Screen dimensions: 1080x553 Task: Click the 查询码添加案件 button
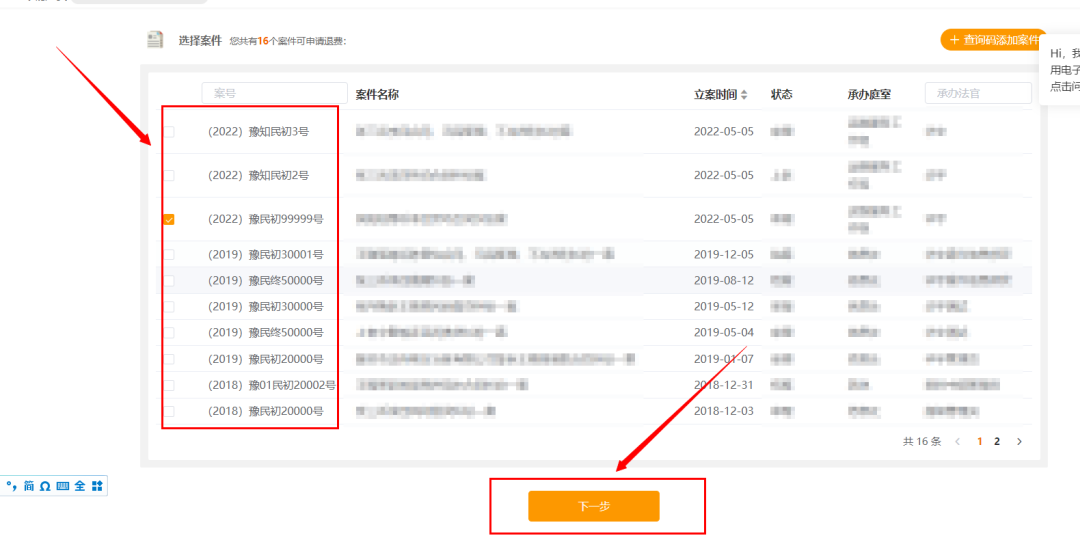tap(992, 40)
